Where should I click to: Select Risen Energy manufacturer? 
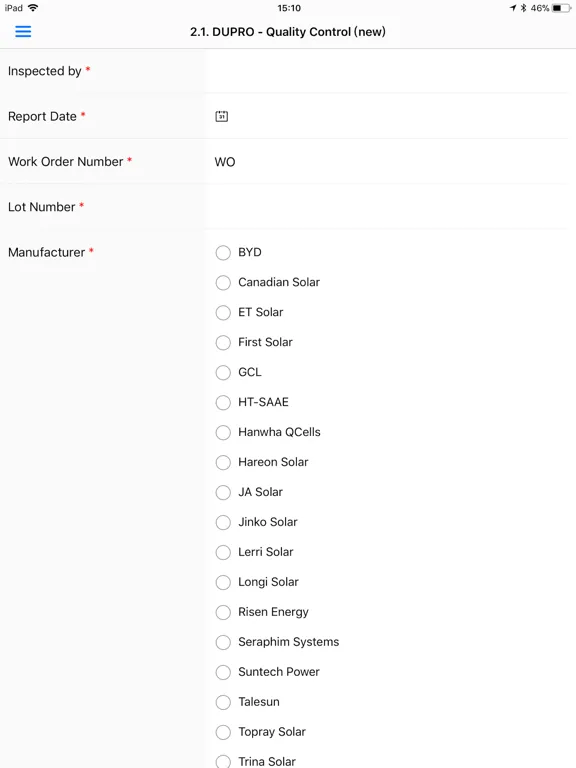(x=223, y=612)
